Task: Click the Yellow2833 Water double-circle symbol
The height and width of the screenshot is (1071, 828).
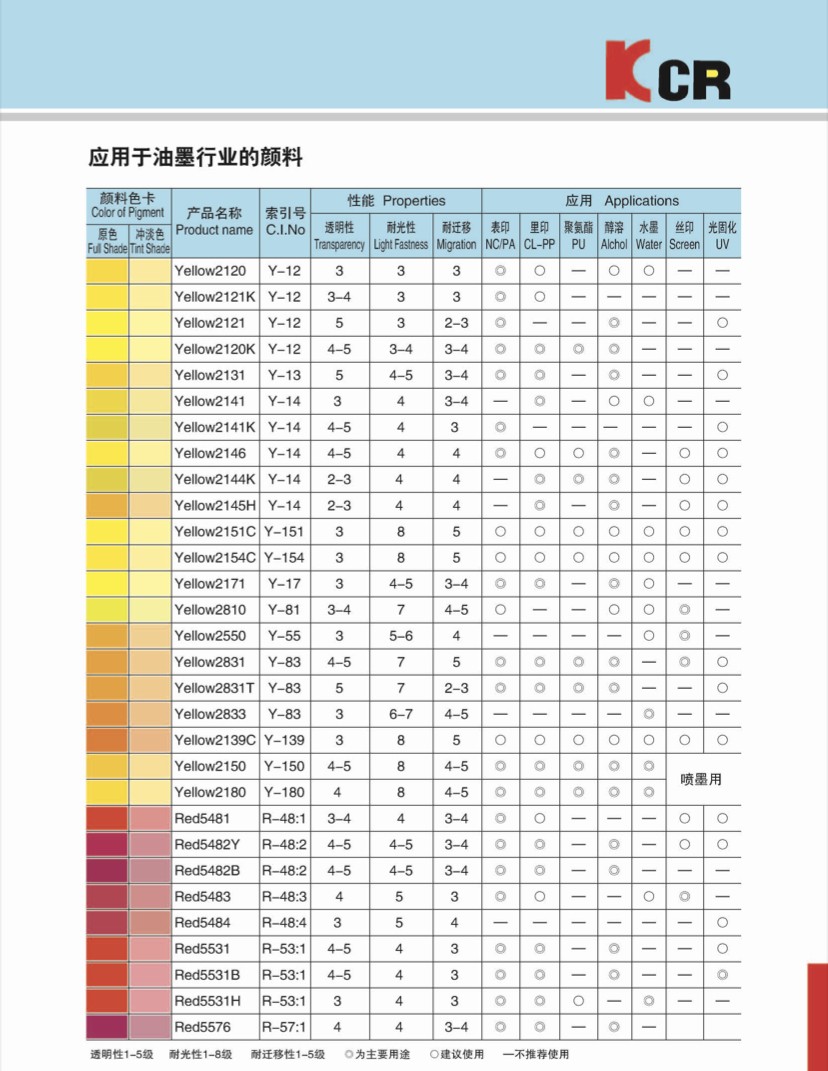Action: click(649, 713)
